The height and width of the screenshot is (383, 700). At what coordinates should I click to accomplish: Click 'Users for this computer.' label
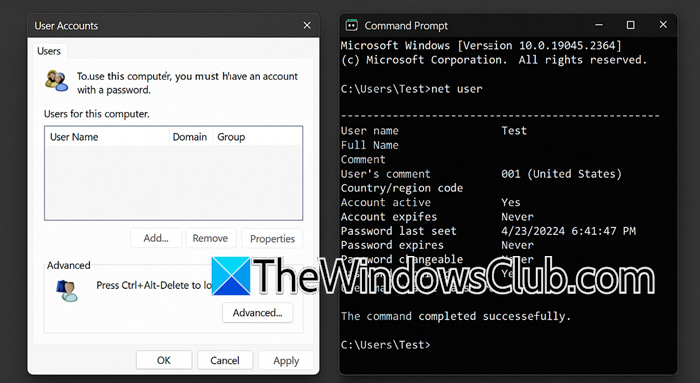[97, 114]
